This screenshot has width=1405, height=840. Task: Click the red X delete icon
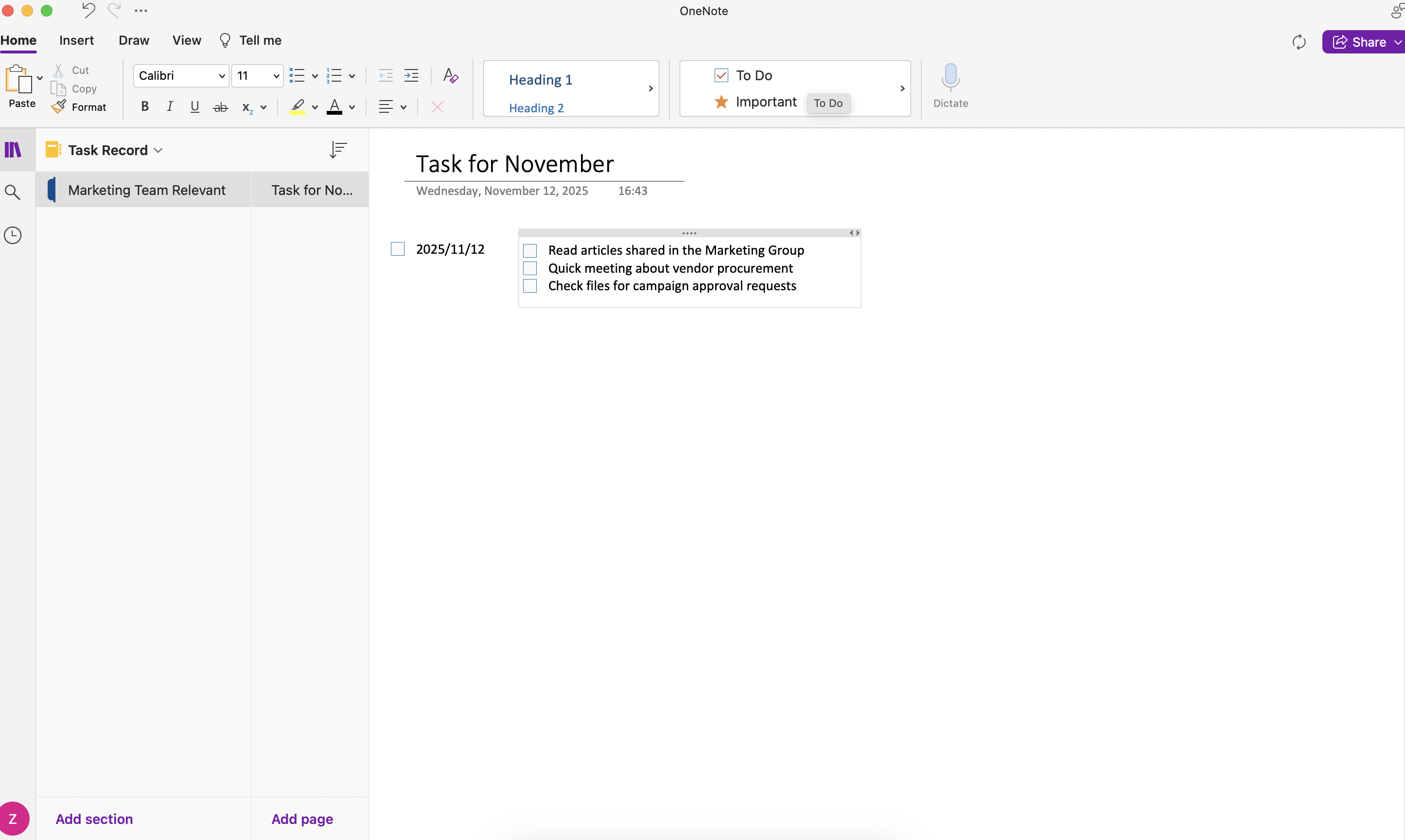[437, 107]
